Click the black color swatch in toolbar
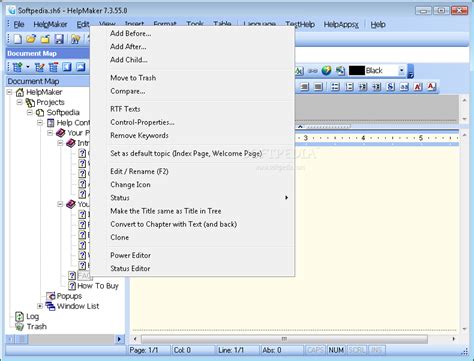Screen dimensions: 474x361 pyautogui.click(x=357, y=71)
